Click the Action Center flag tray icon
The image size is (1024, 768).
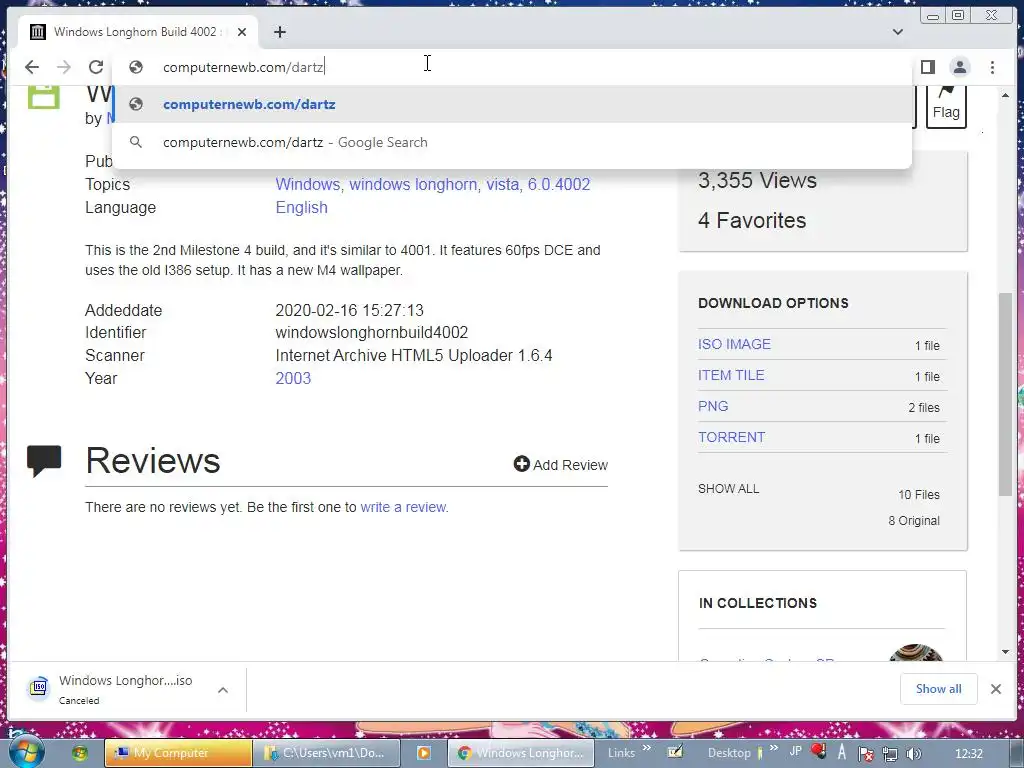tap(866, 754)
